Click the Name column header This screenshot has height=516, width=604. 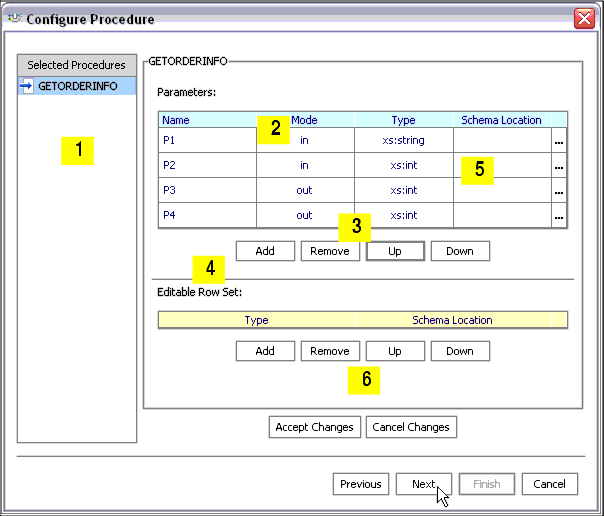(x=207, y=120)
